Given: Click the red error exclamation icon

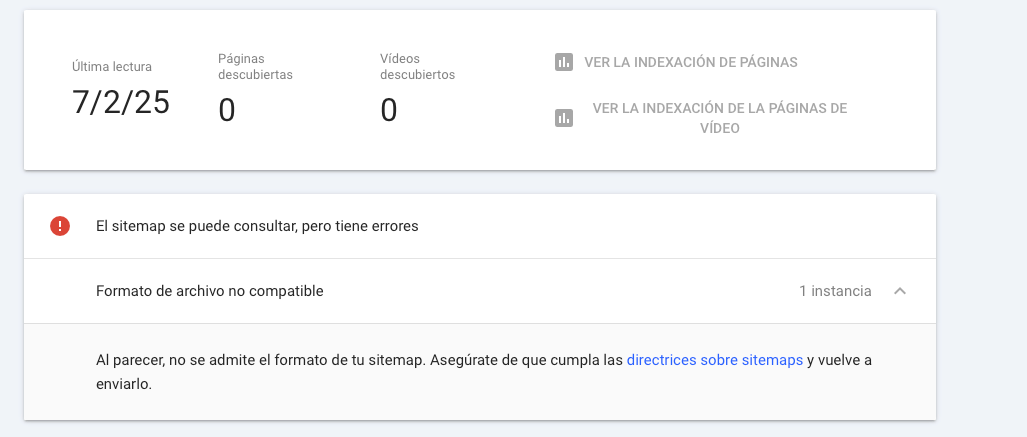Looking at the screenshot, I should pyautogui.click(x=60, y=226).
